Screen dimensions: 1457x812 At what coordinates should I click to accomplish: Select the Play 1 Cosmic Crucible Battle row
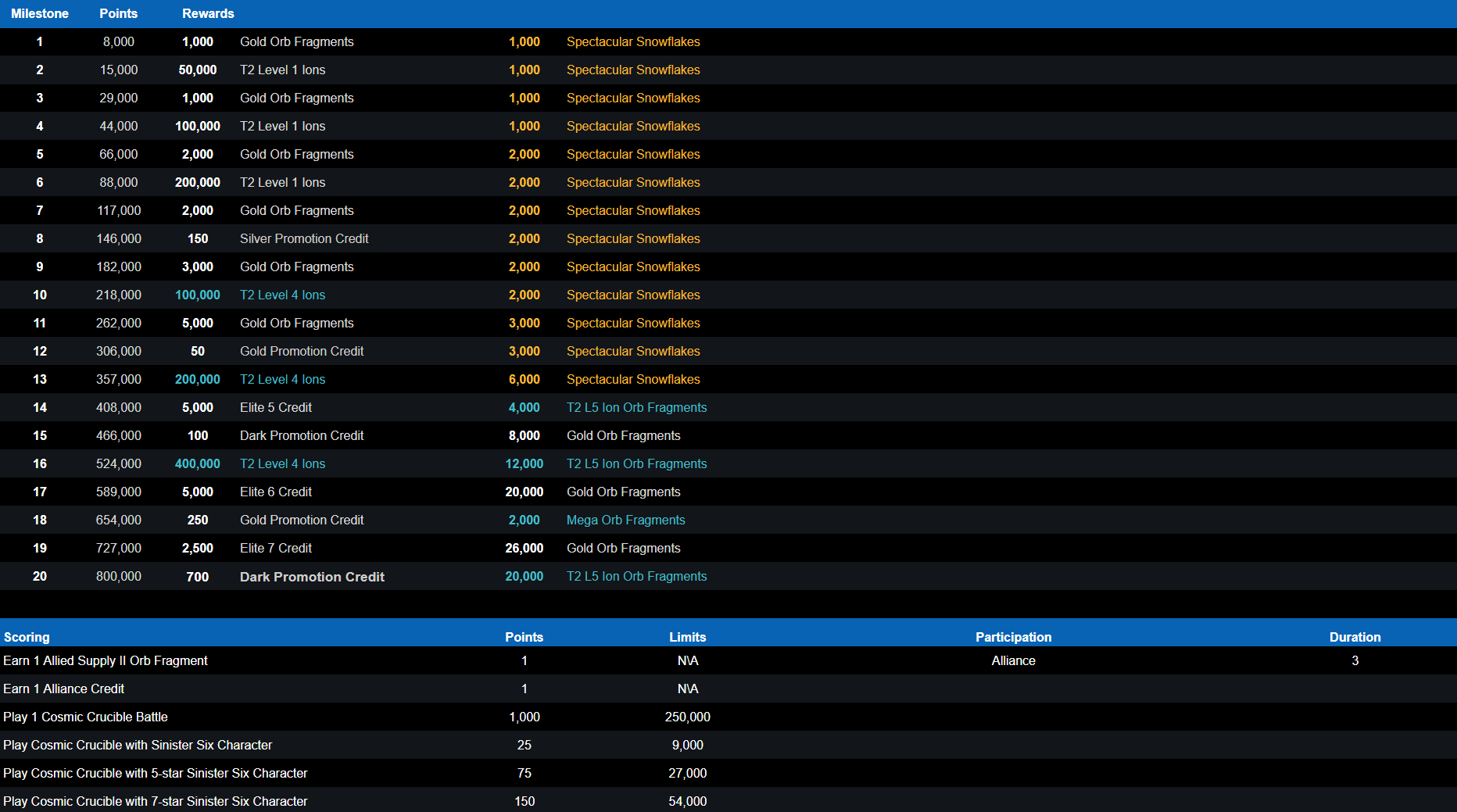click(x=85, y=717)
